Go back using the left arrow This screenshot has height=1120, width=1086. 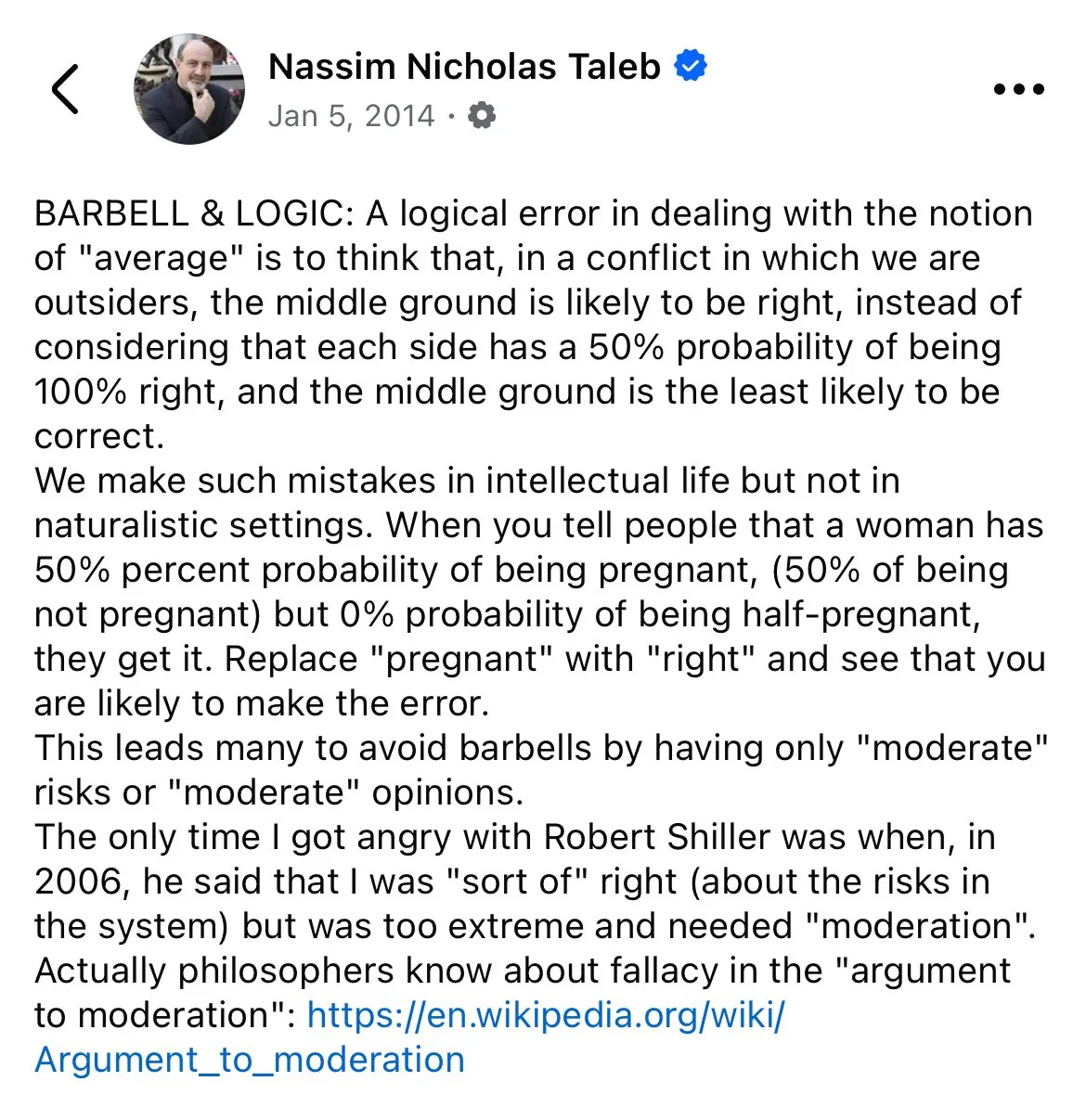pyautogui.click(x=65, y=90)
